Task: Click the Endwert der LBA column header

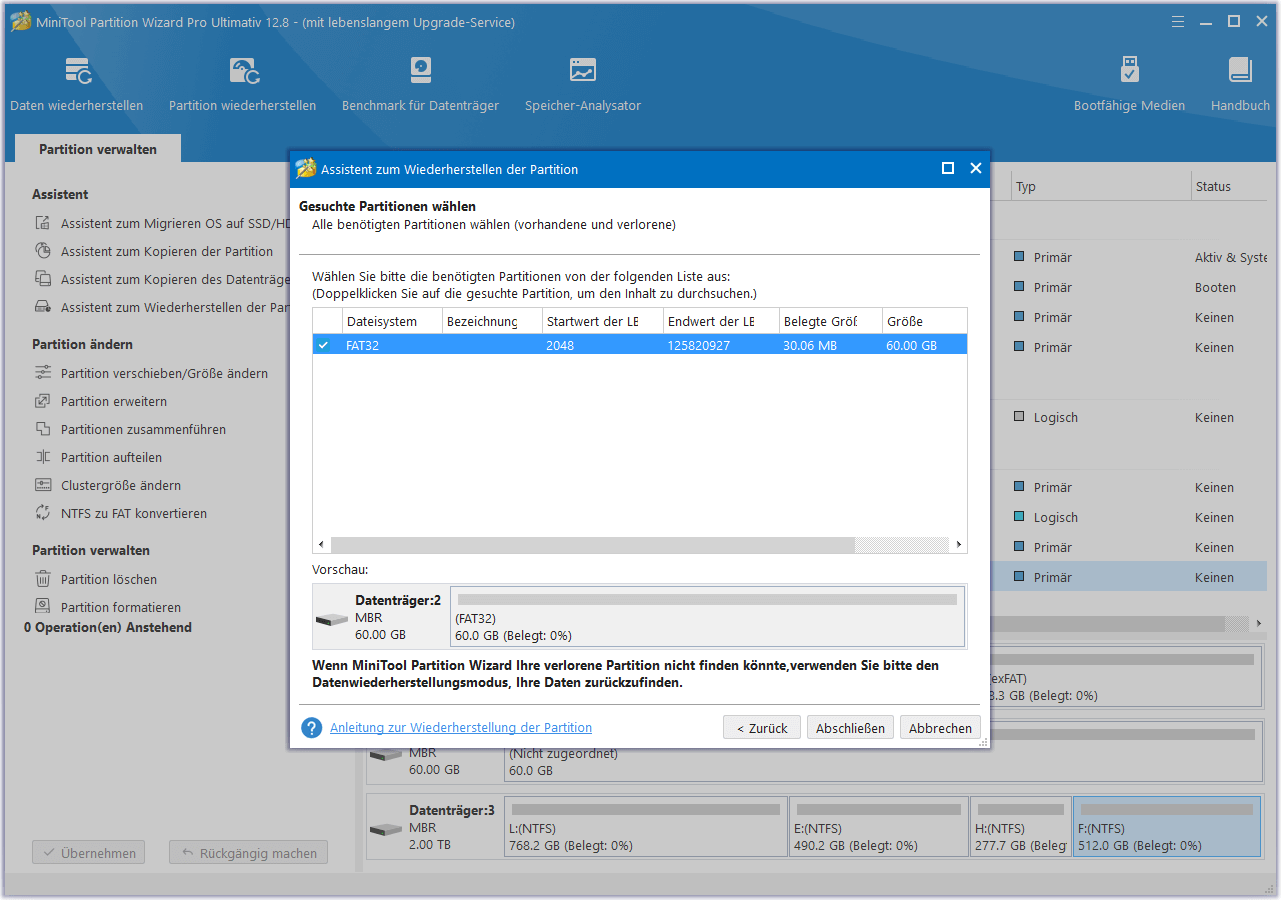Action: click(x=721, y=321)
